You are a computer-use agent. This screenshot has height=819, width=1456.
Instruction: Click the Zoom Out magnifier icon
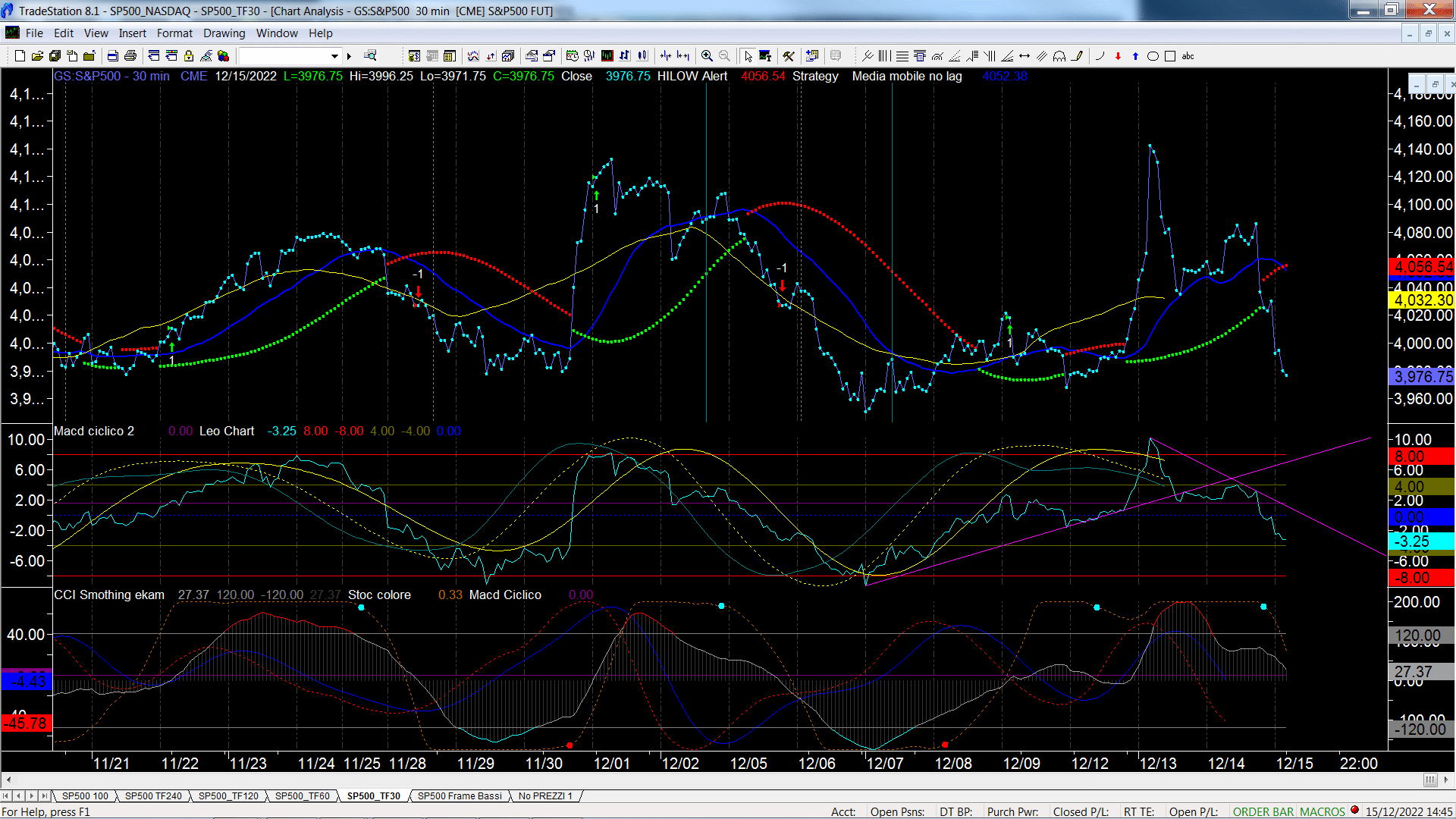(724, 56)
